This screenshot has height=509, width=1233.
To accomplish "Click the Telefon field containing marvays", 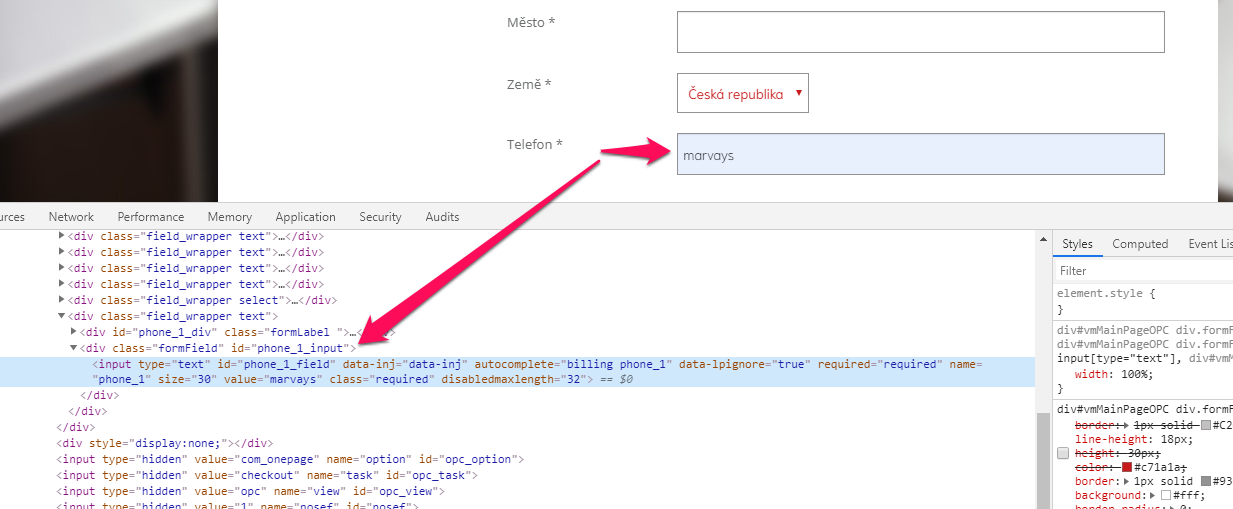I will pos(921,154).
